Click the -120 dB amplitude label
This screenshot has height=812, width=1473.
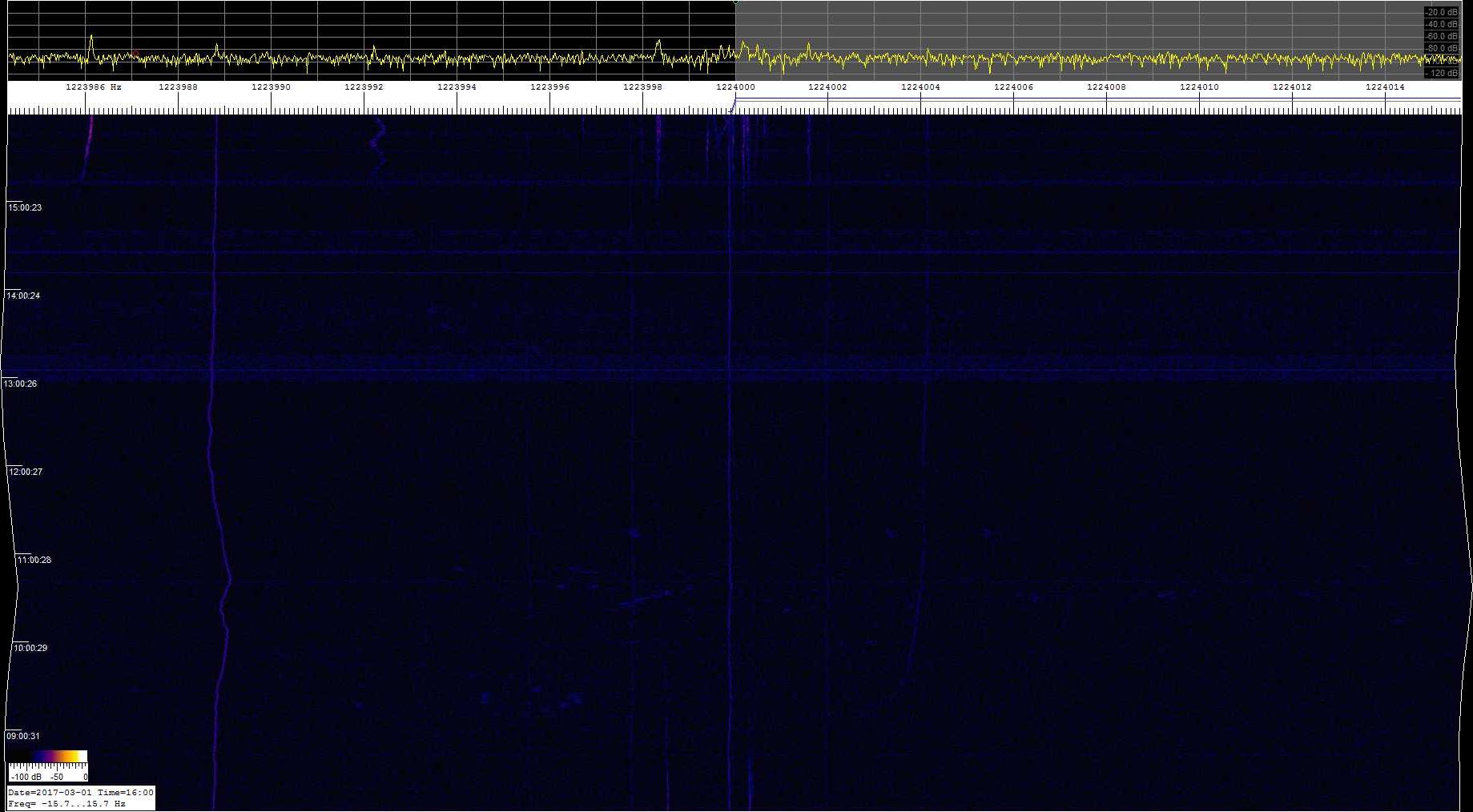(1442, 73)
